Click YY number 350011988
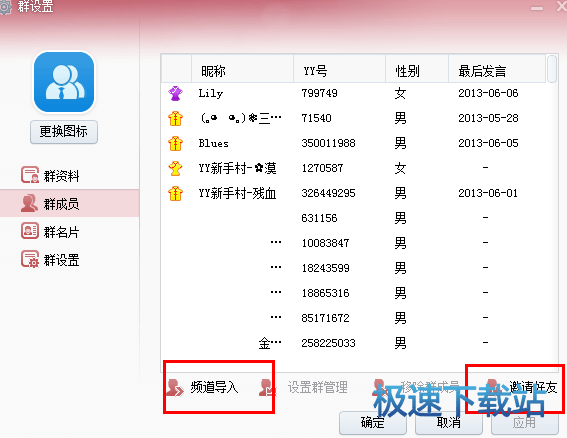The image size is (567, 438). (x=329, y=143)
